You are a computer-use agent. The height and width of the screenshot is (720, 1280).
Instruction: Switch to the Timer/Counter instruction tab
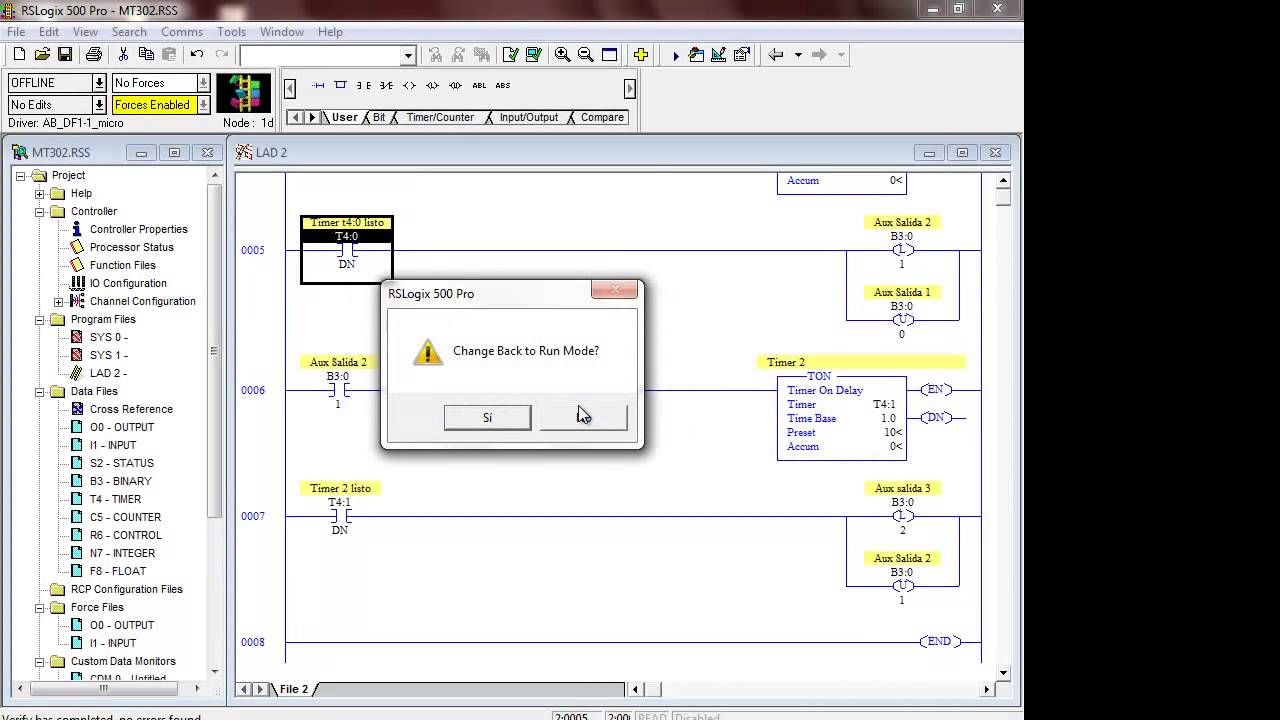(440, 118)
